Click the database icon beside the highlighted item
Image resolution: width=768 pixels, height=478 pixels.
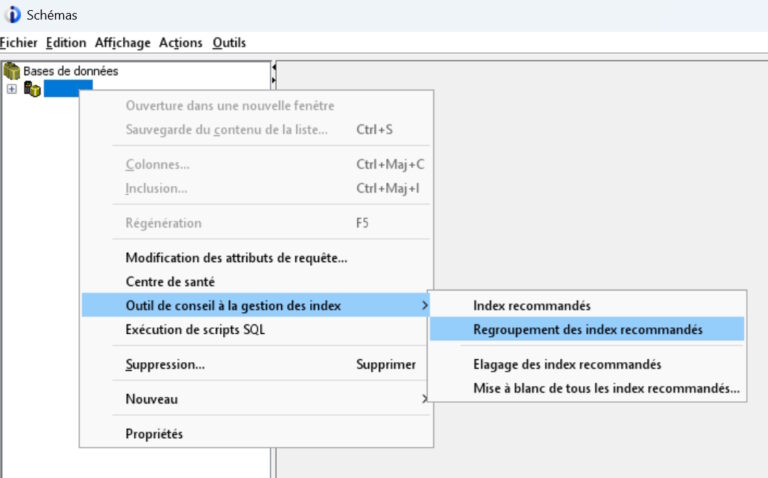[32, 89]
